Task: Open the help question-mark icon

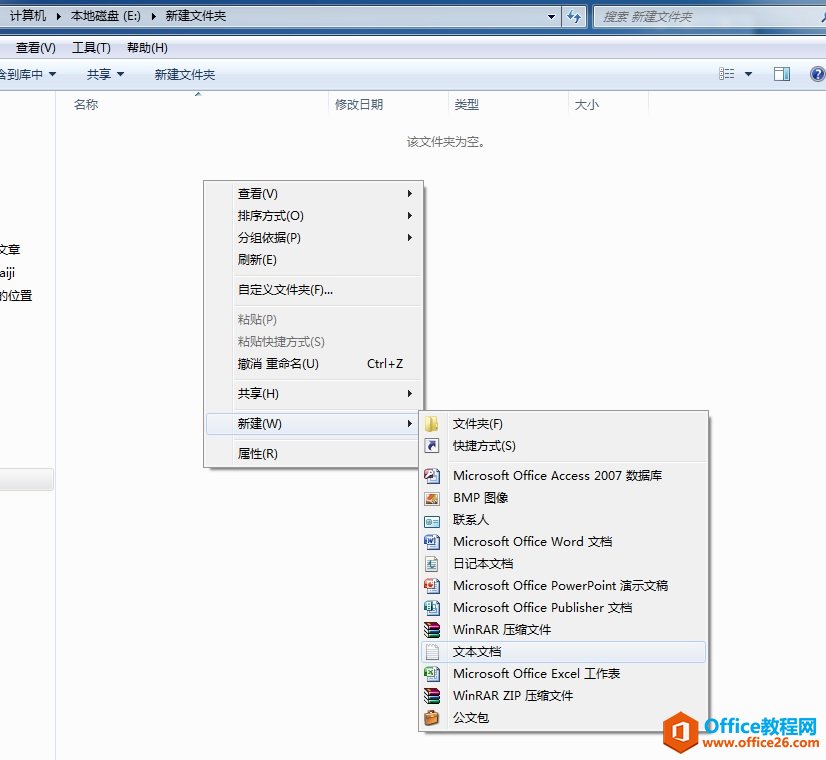Action: 817,74
